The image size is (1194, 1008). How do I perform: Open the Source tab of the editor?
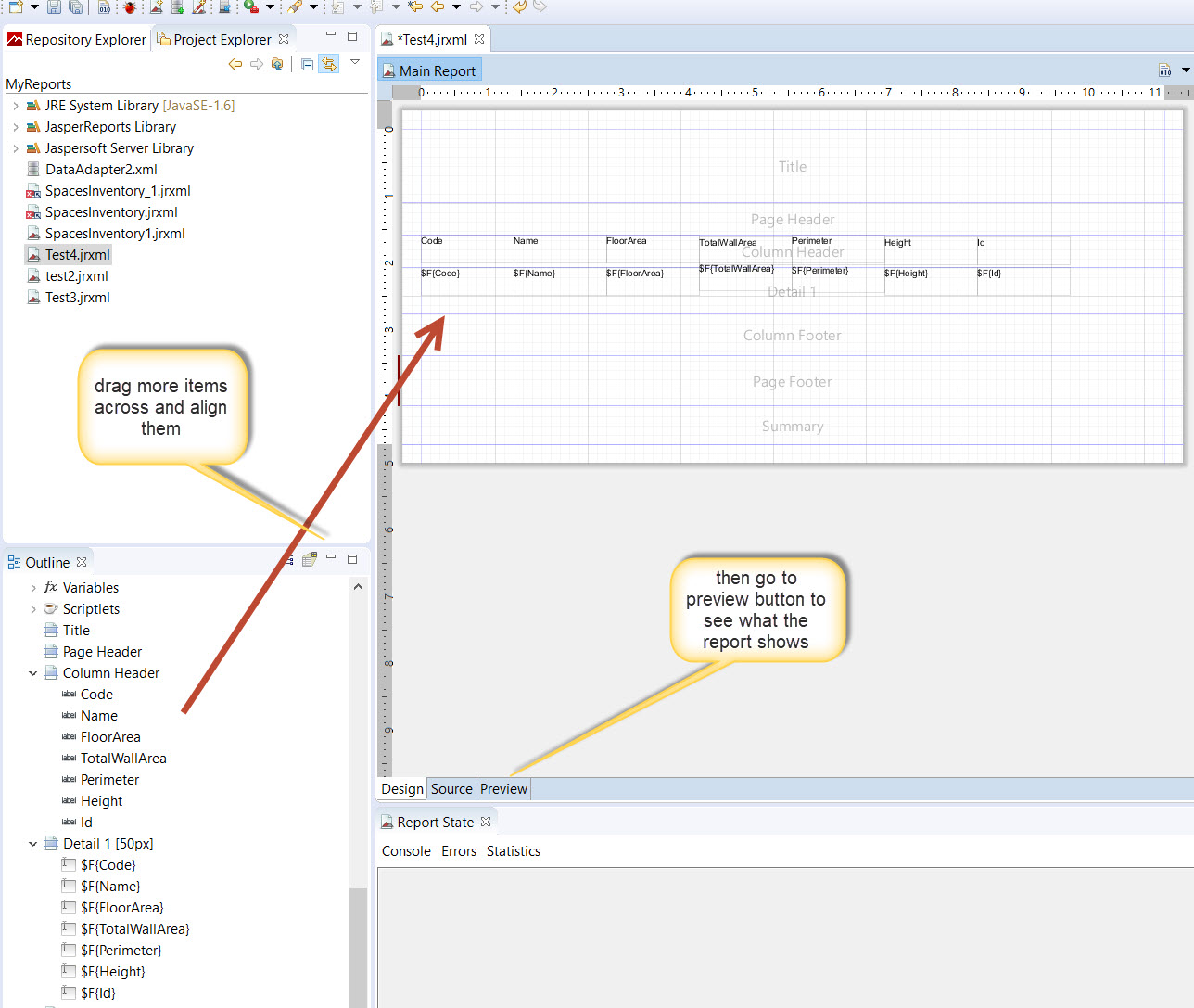[x=451, y=789]
